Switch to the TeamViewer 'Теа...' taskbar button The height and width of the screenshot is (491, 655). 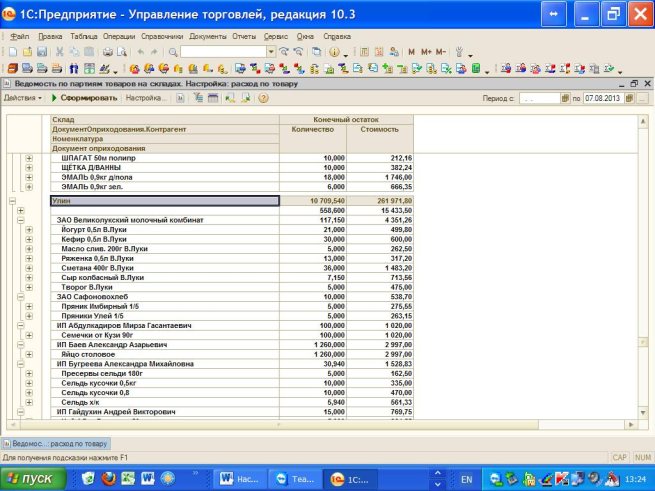[x=295, y=479]
